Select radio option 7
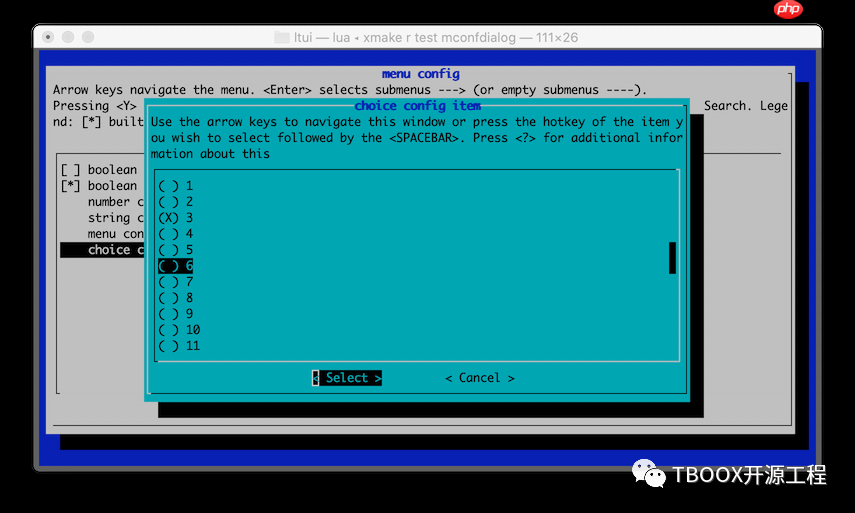This screenshot has width=855, height=513. point(176,282)
